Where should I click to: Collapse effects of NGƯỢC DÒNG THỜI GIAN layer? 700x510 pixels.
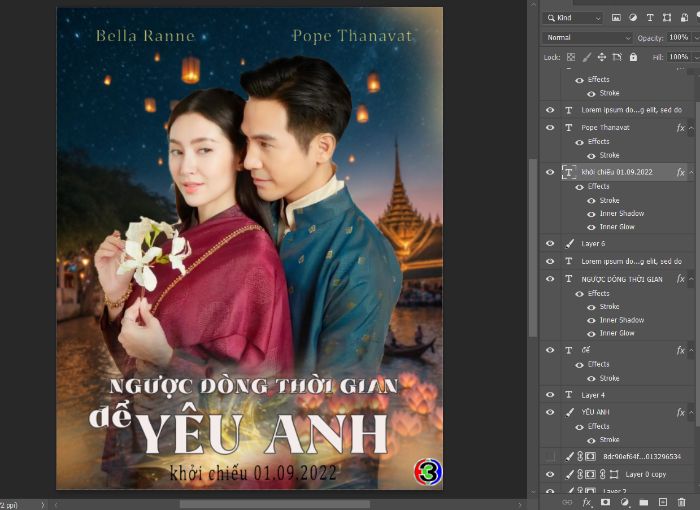coord(691,279)
